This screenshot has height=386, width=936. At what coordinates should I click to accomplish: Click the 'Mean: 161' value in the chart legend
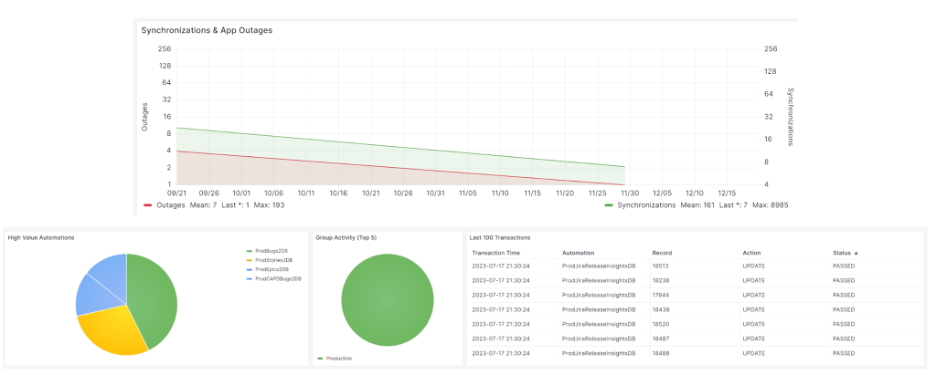(698, 205)
